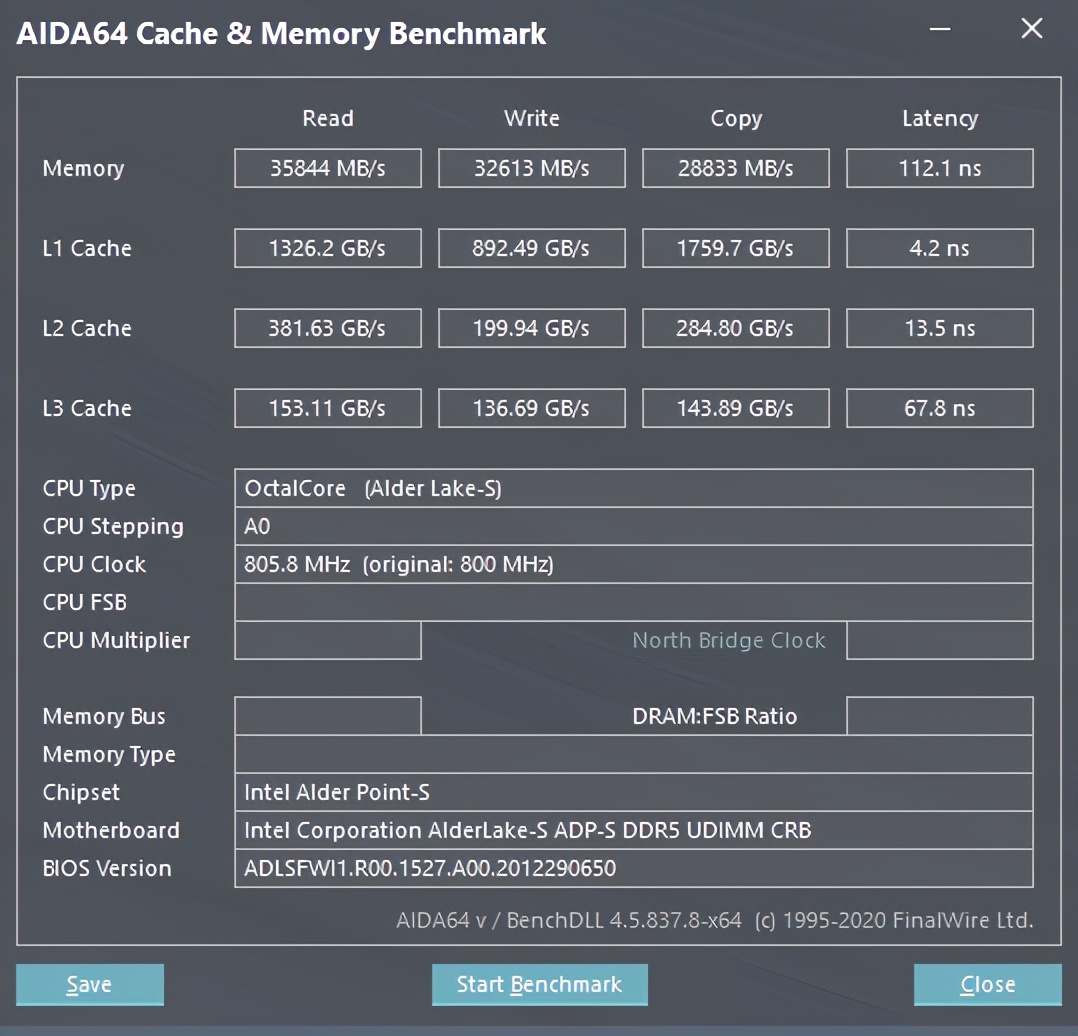Select the BIOS Version field

(633, 868)
